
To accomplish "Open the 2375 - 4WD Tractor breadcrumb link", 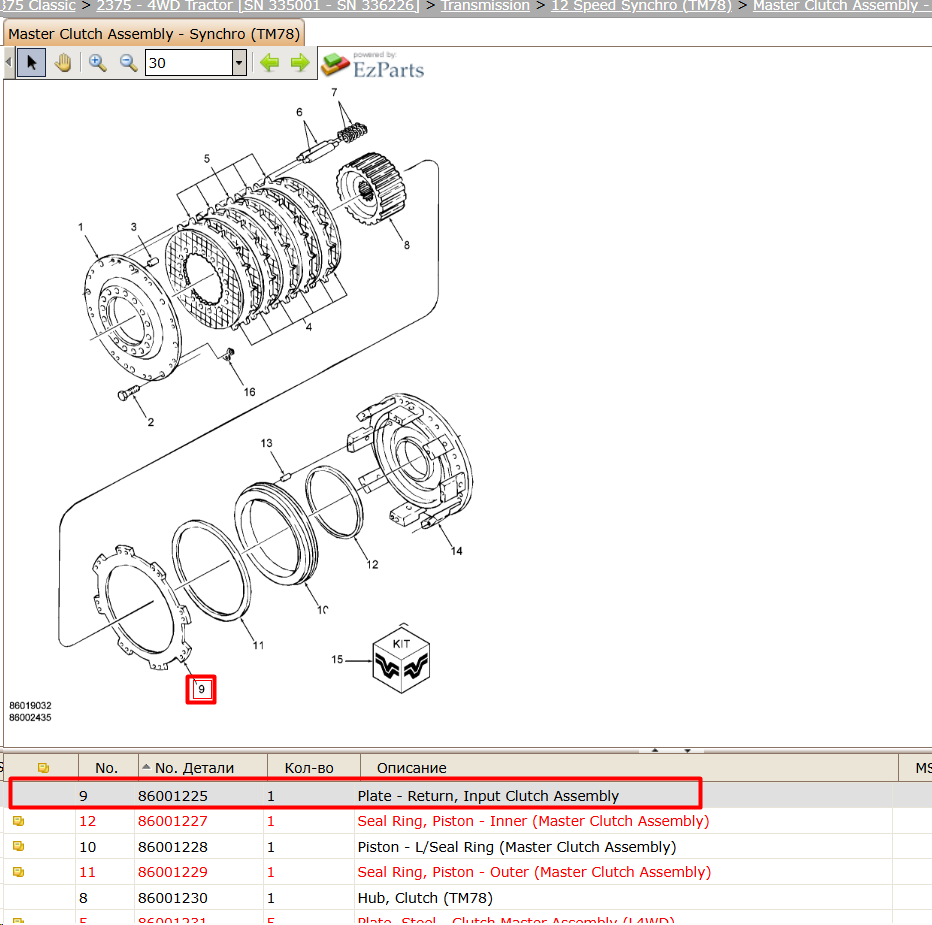I will (258, 6).
